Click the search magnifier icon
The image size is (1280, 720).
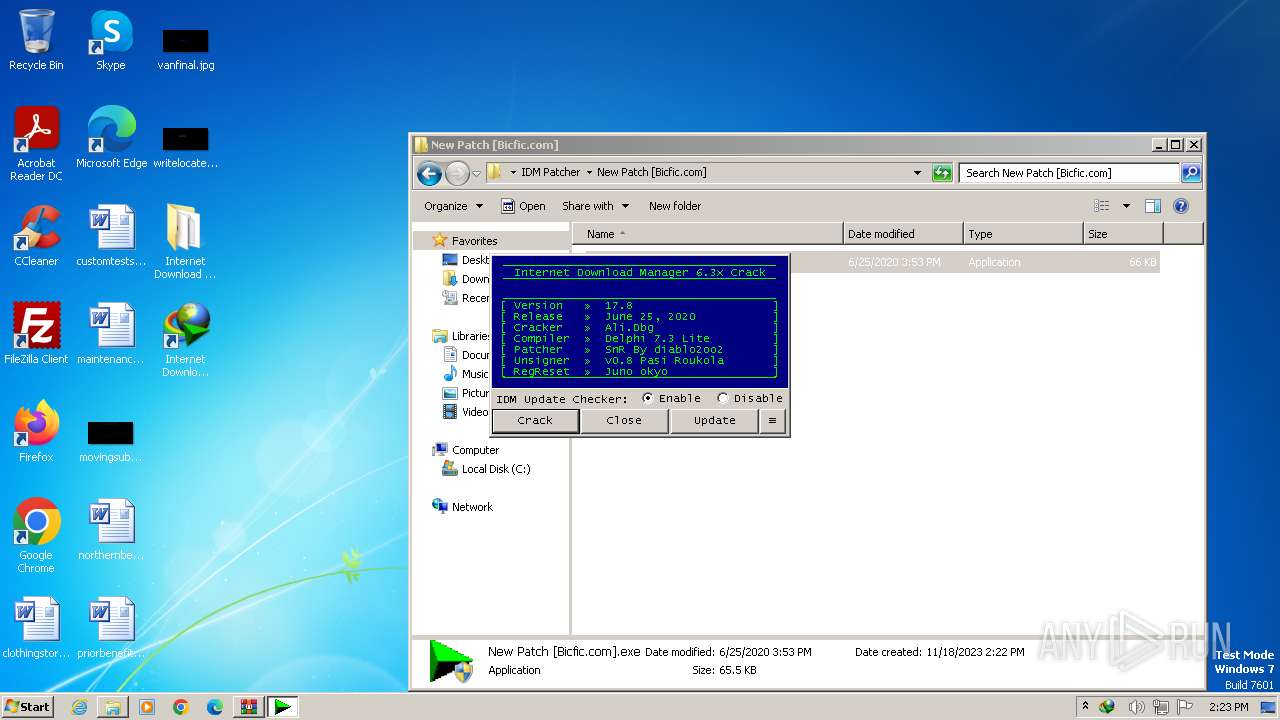[1191, 173]
